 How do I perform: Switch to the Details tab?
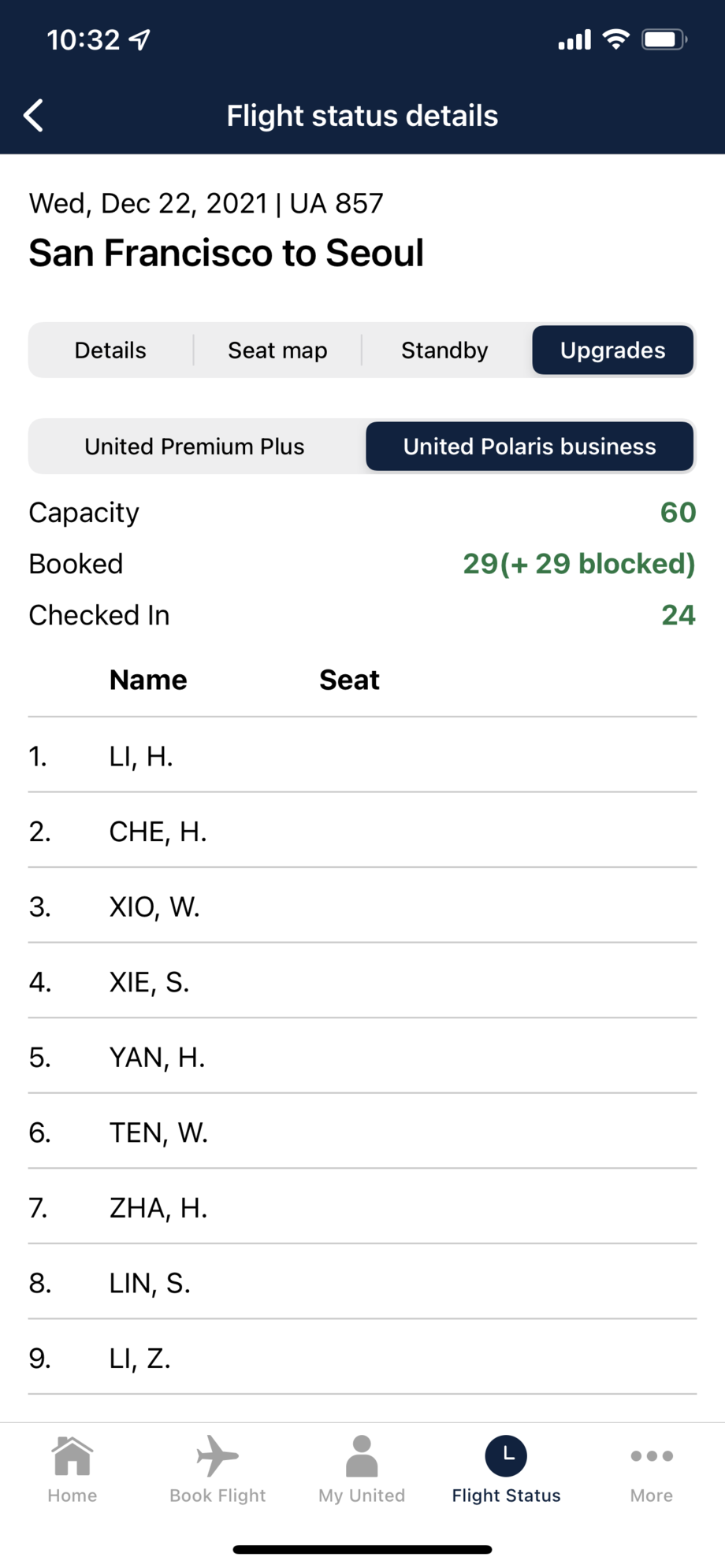pyautogui.click(x=110, y=350)
